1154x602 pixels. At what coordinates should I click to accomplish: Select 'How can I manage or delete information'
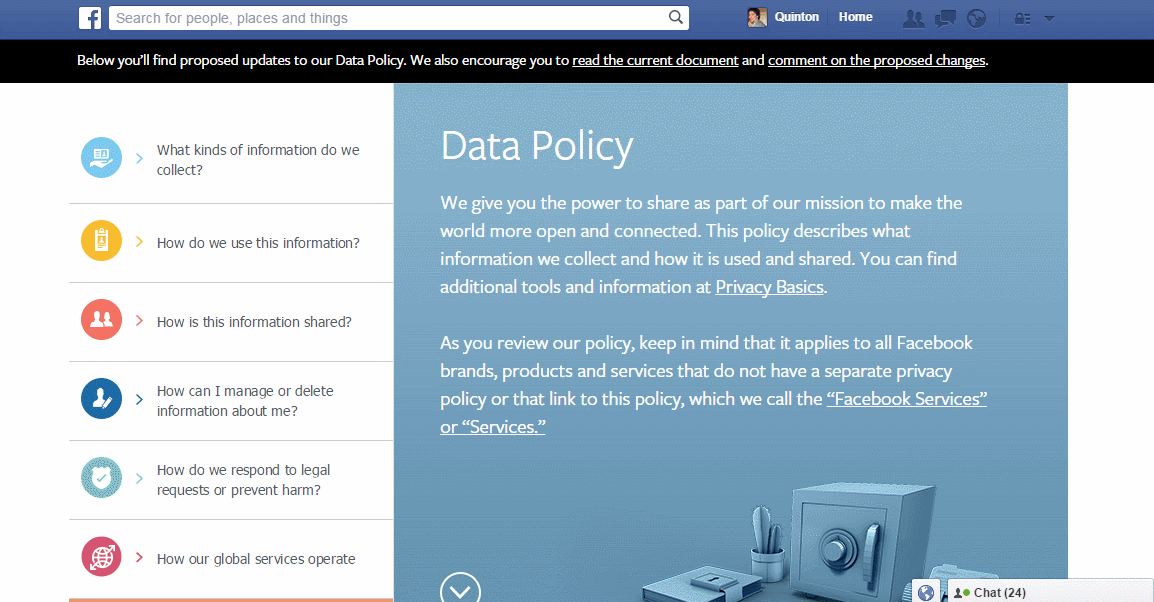click(245, 401)
